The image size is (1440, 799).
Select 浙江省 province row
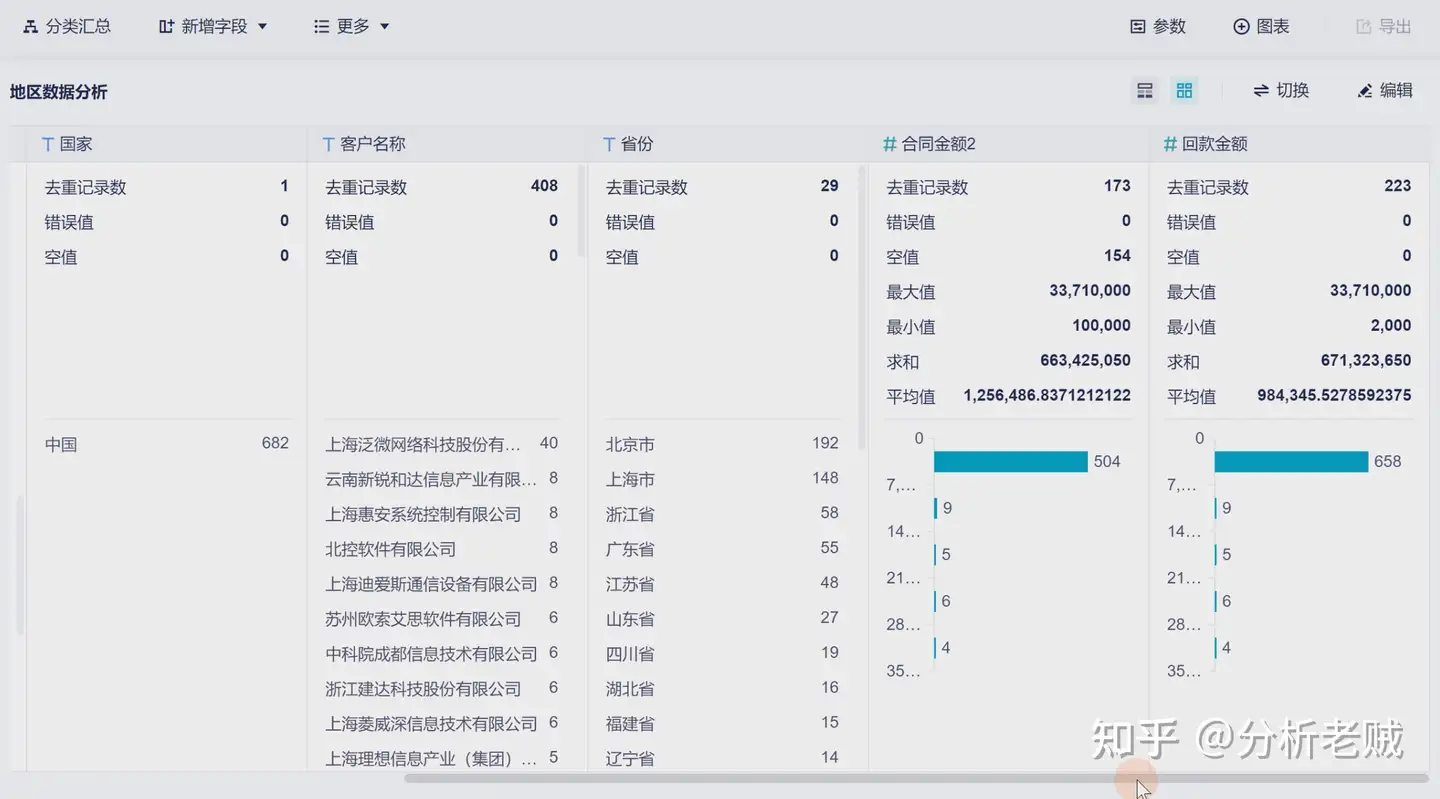coord(722,514)
